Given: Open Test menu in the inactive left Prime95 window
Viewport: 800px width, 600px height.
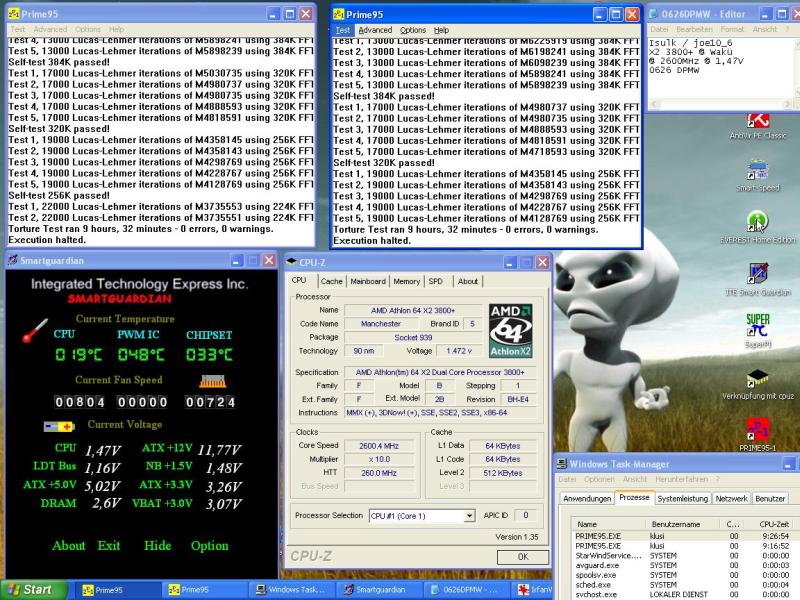Looking at the screenshot, I should click(18, 29).
